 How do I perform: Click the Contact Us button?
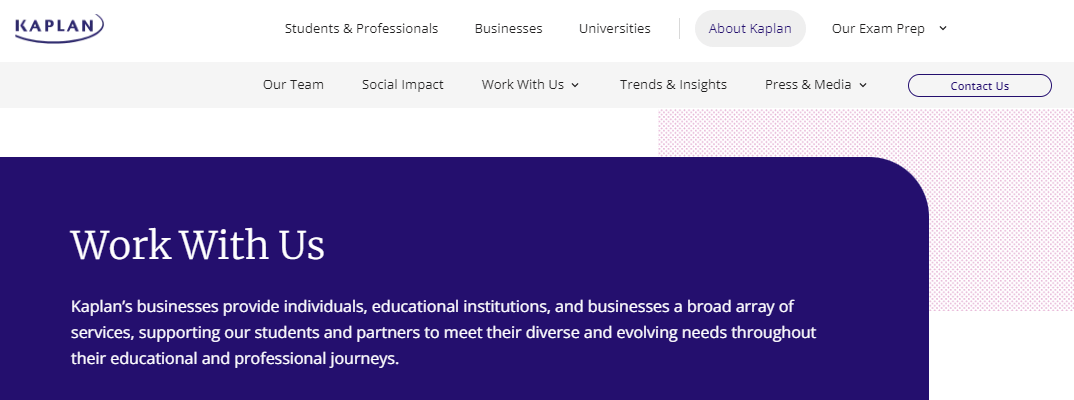pyautogui.click(x=979, y=86)
